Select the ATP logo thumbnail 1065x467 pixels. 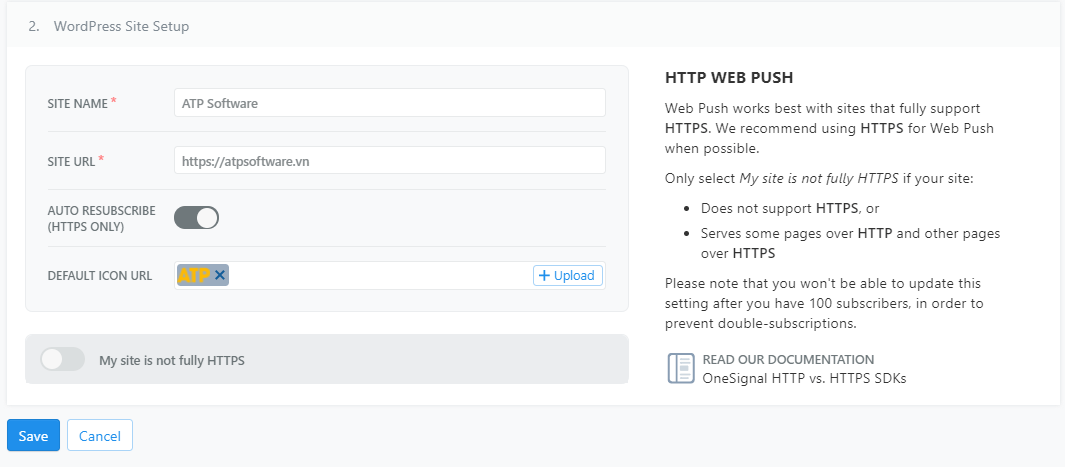(x=195, y=275)
